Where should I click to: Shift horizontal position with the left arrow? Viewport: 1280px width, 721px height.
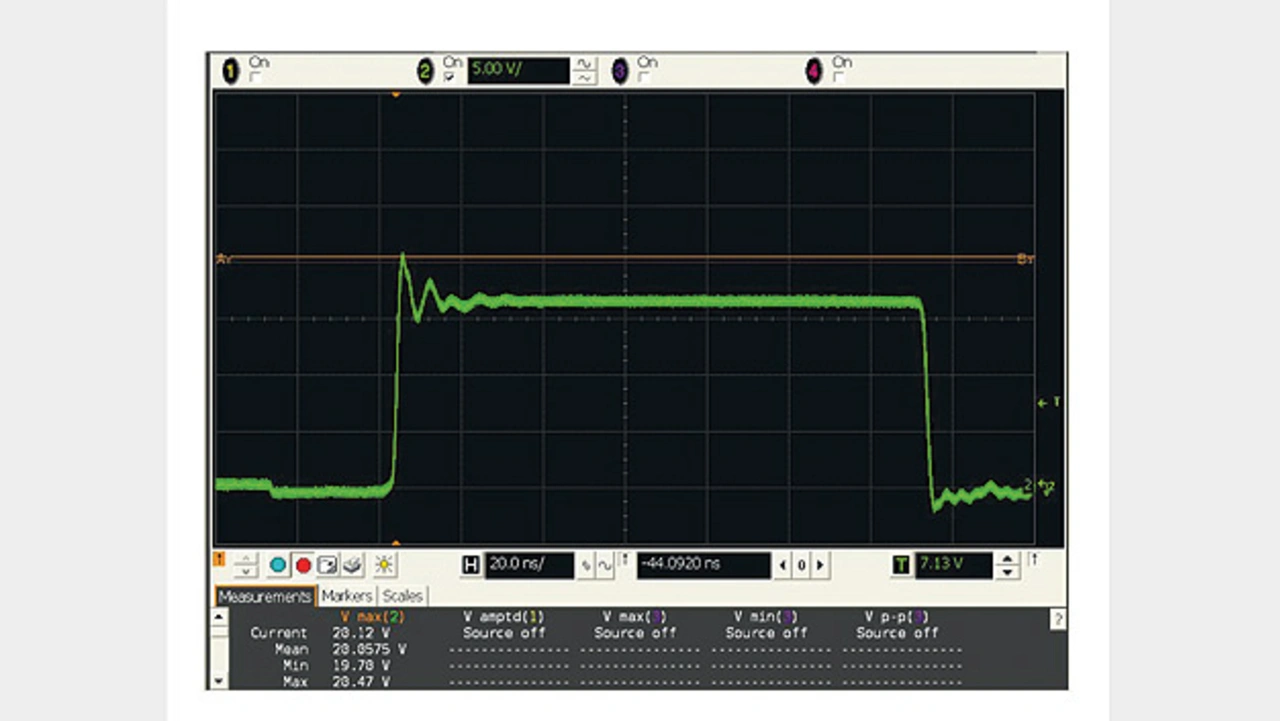point(783,566)
